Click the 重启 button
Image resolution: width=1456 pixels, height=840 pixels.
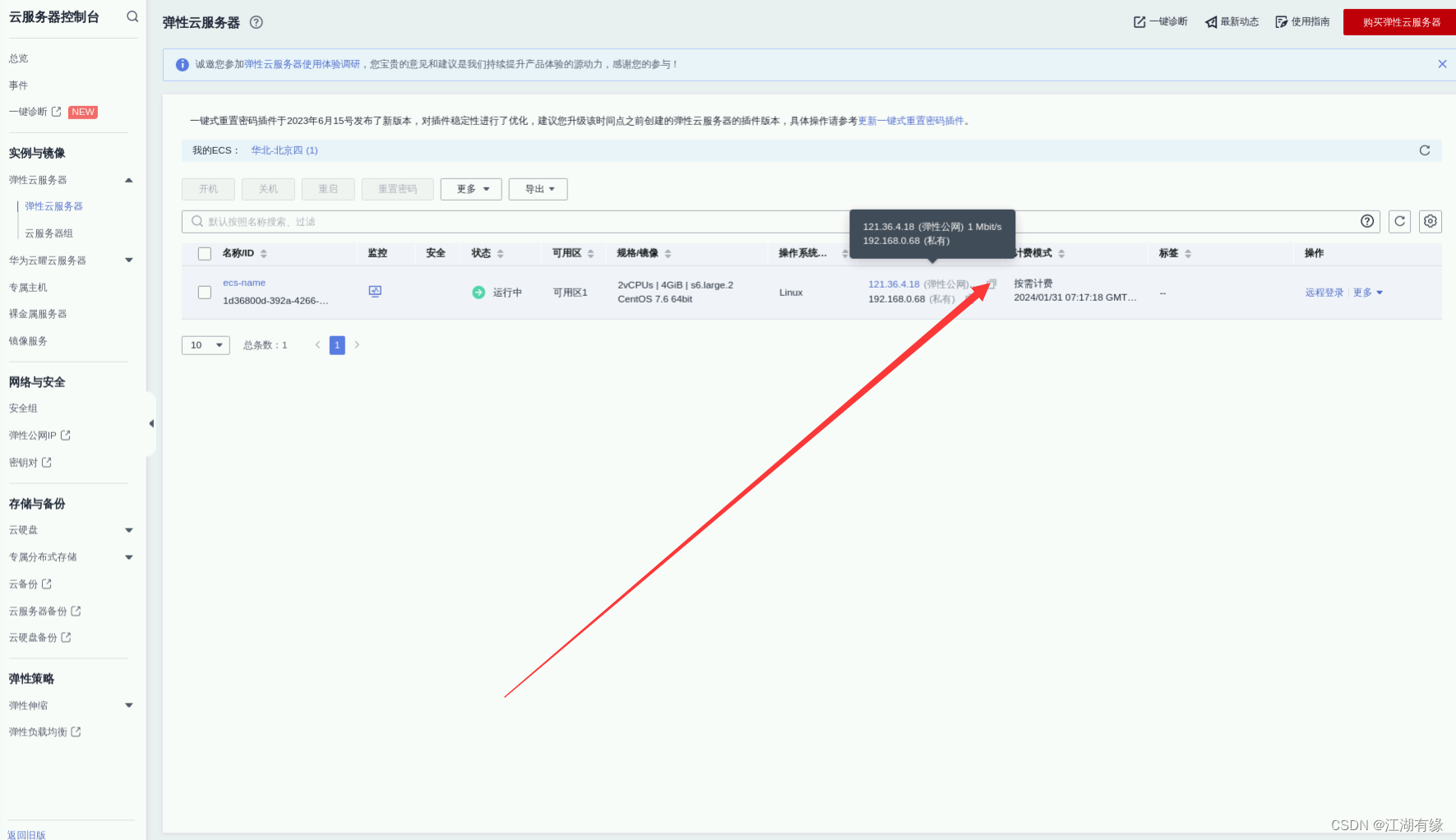coord(328,189)
